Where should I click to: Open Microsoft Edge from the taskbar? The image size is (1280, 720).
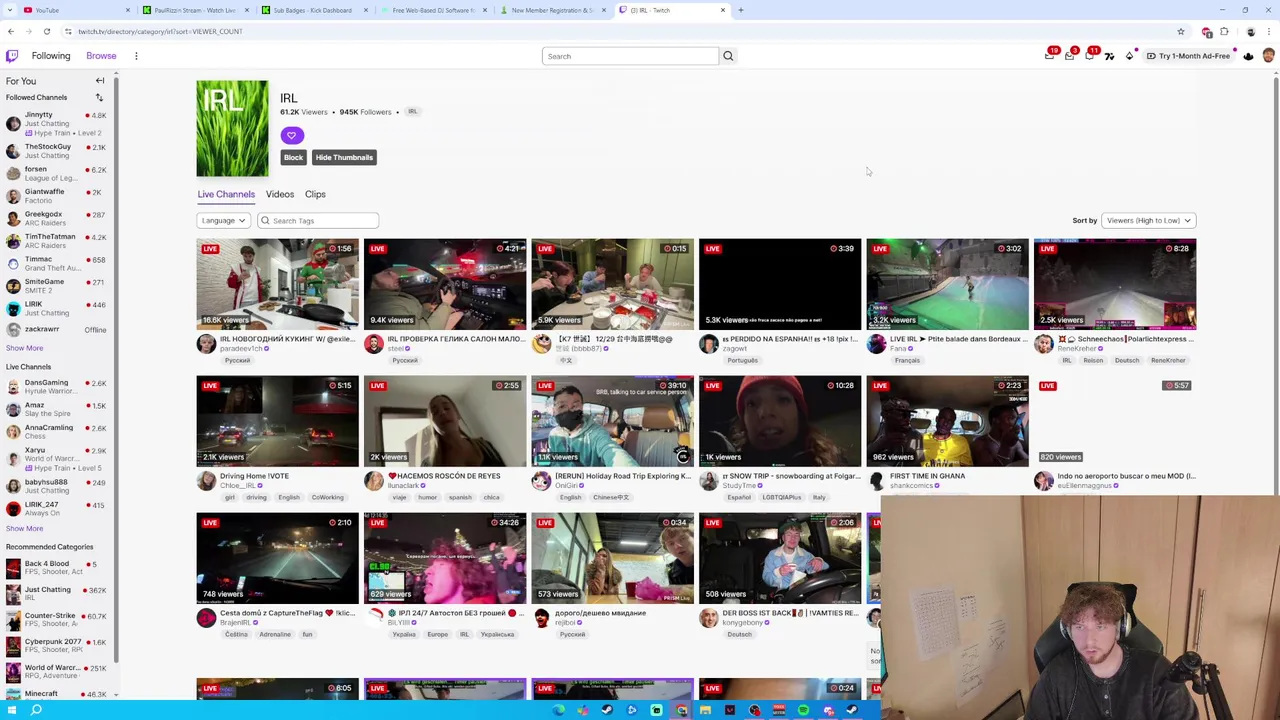pos(558,710)
